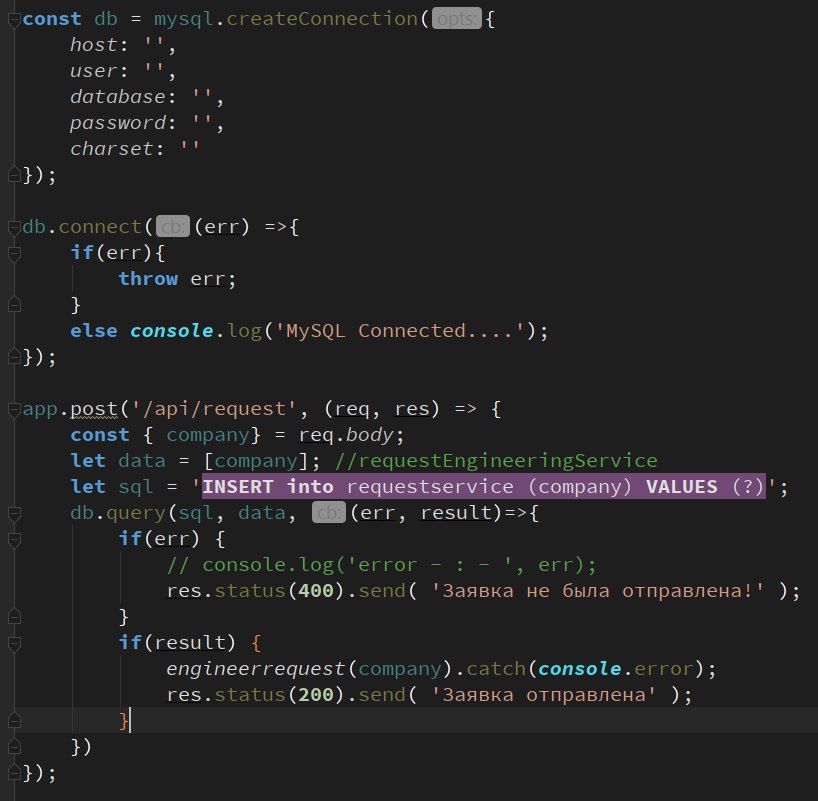Viewport: 818px width, 801px height.
Task: Click the 'host' property
Action: point(94,45)
